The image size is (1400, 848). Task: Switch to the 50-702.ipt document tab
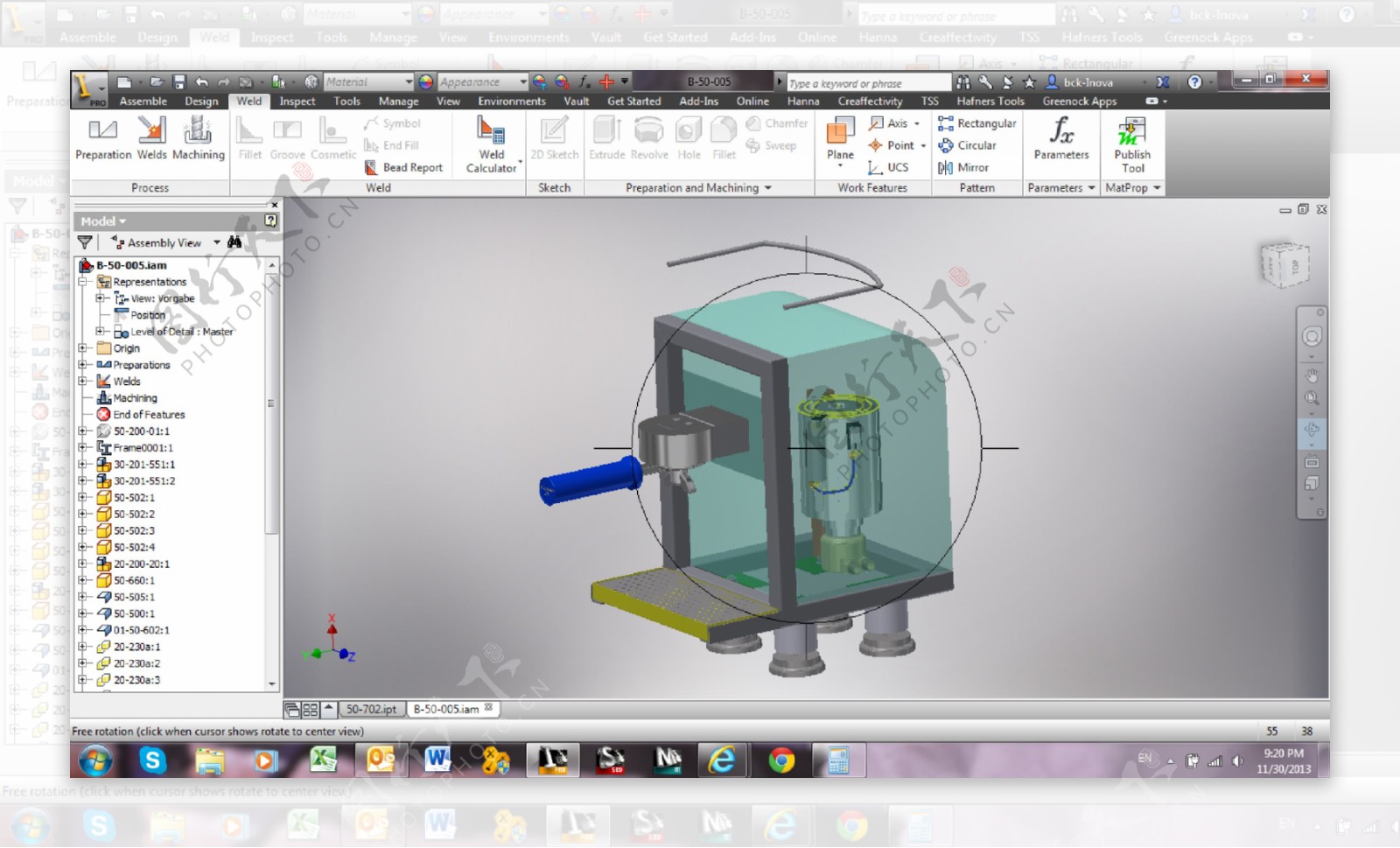(371, 709)
